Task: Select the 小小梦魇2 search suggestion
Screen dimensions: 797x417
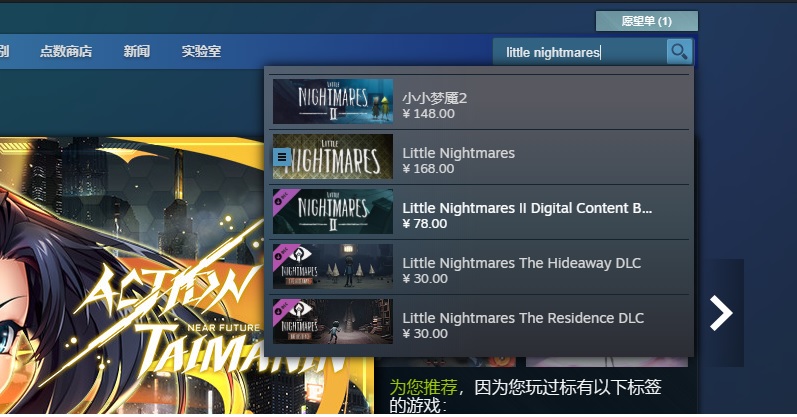Action: [480, 102]
